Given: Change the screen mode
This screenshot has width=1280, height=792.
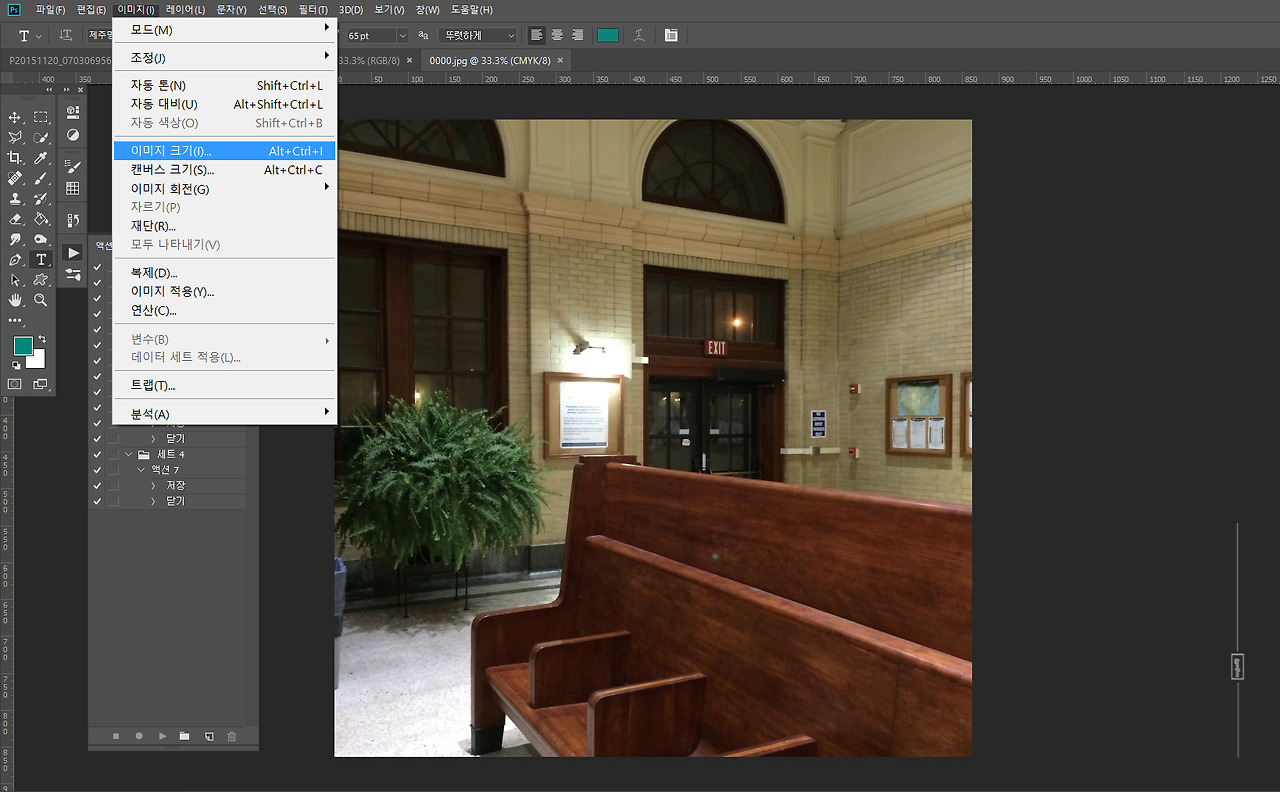Looking at the screenshot, I should 41,384.
